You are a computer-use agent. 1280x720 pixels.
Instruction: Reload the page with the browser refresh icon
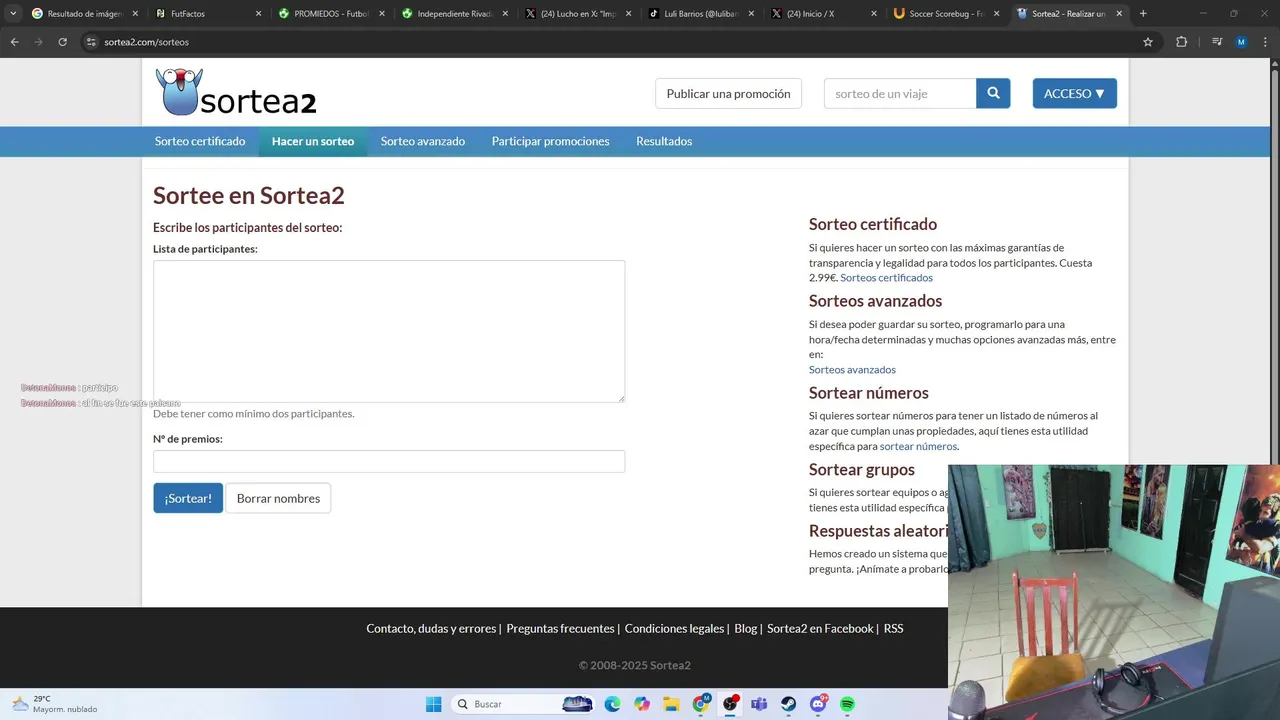pyautogui.click(x=62, y=42)
